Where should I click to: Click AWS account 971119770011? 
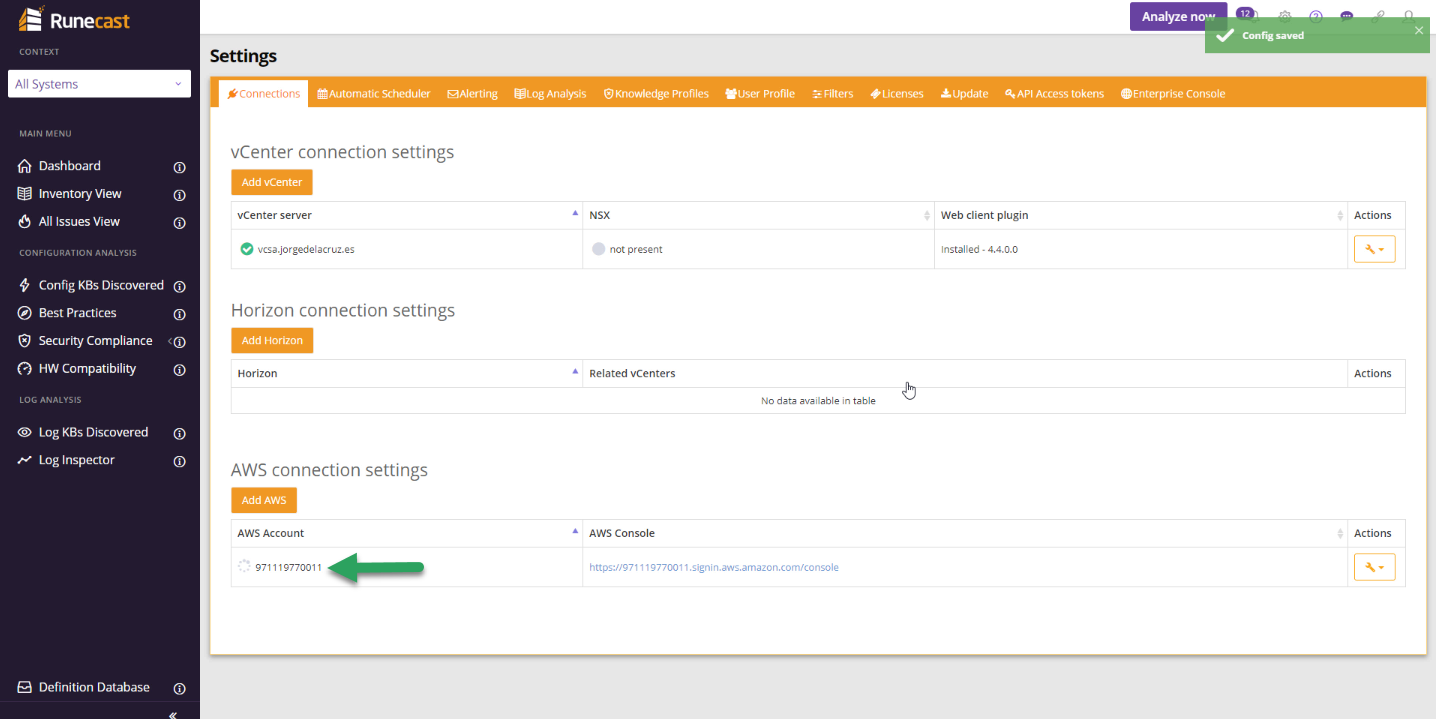[288, 567]
